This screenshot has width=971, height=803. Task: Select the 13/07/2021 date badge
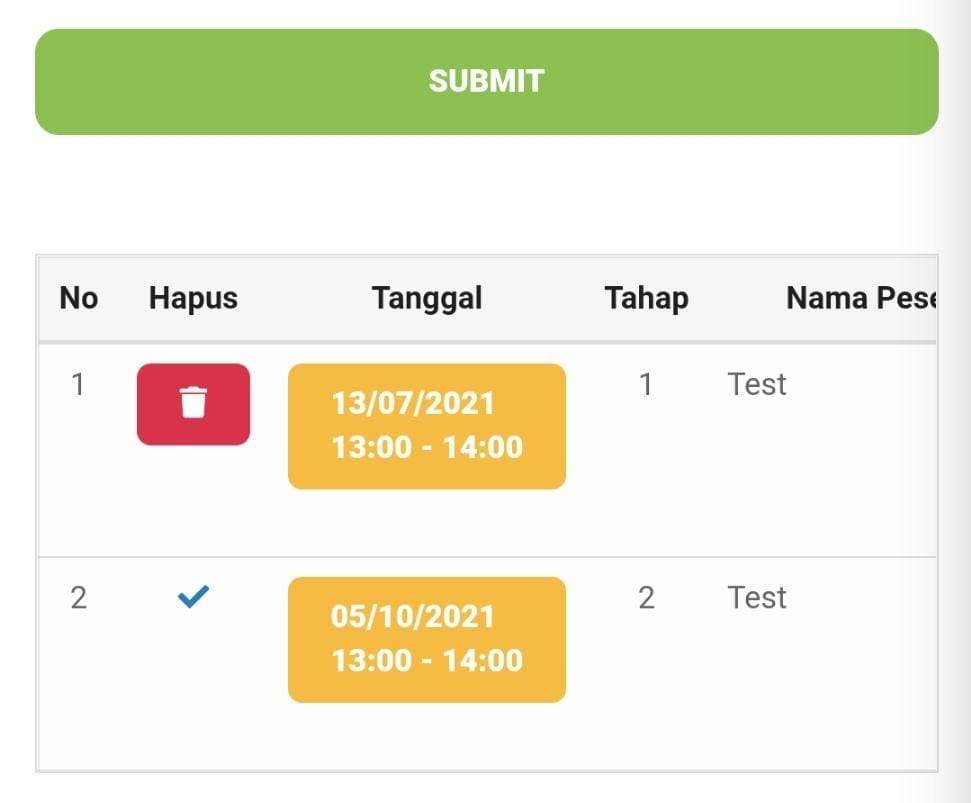(x=427, y=426)
